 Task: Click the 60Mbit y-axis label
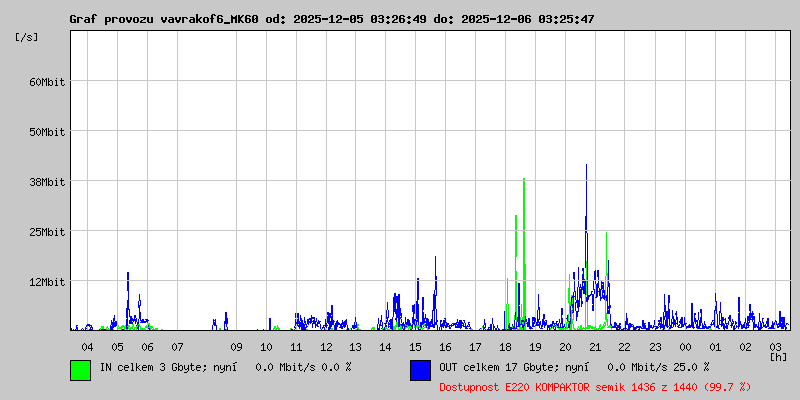(x=46, y=82)
